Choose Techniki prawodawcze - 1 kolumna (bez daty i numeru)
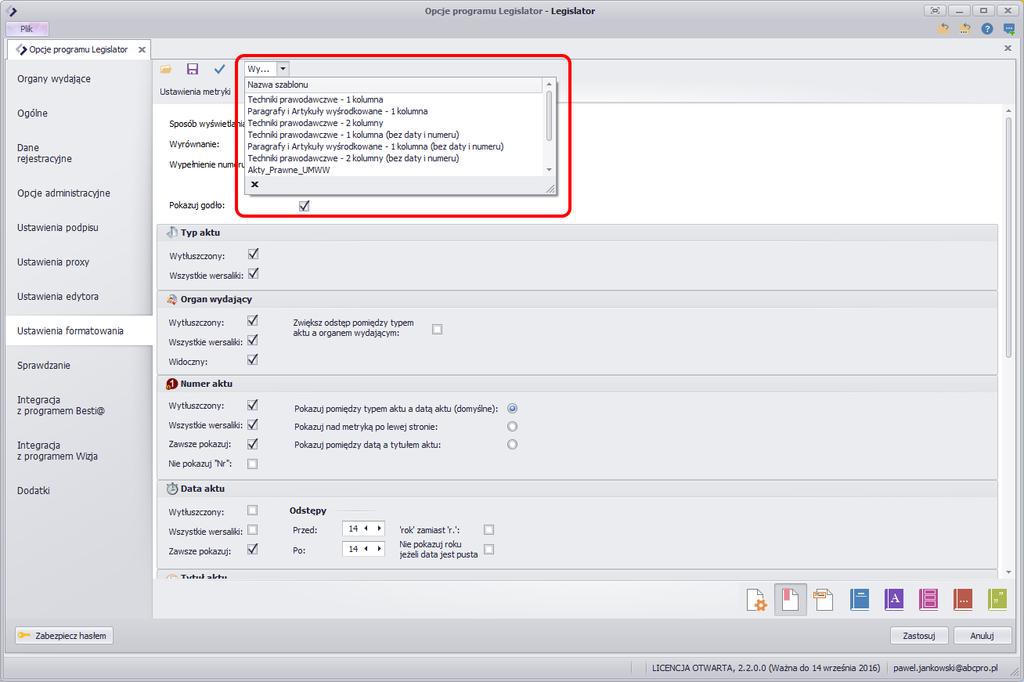The width and height of the screenshot is (1024, 682). coord(353,135)
